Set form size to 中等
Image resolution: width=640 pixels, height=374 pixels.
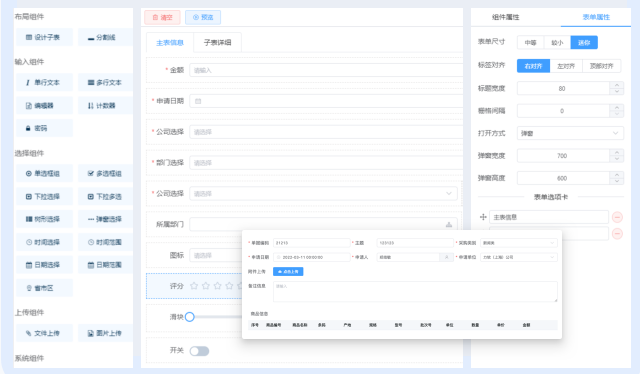[530, 42]
